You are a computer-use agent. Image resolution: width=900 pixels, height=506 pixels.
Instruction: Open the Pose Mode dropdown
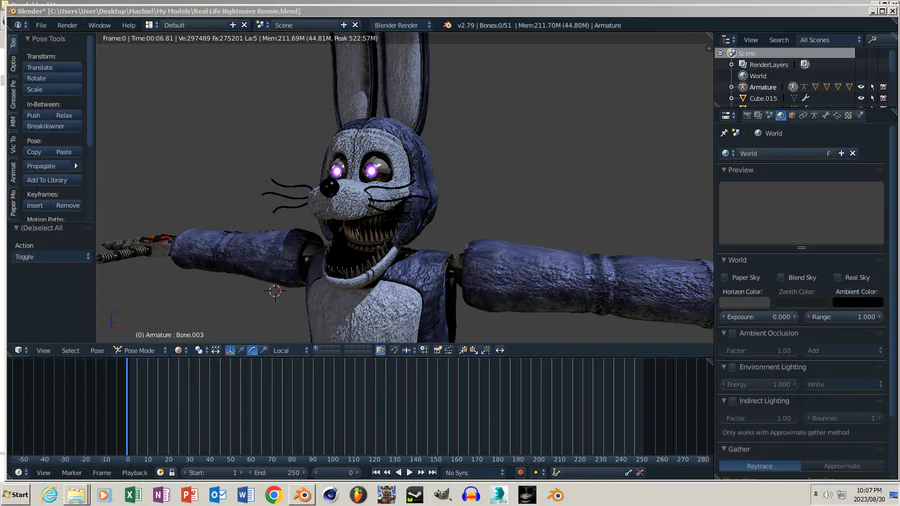[140, 351]
